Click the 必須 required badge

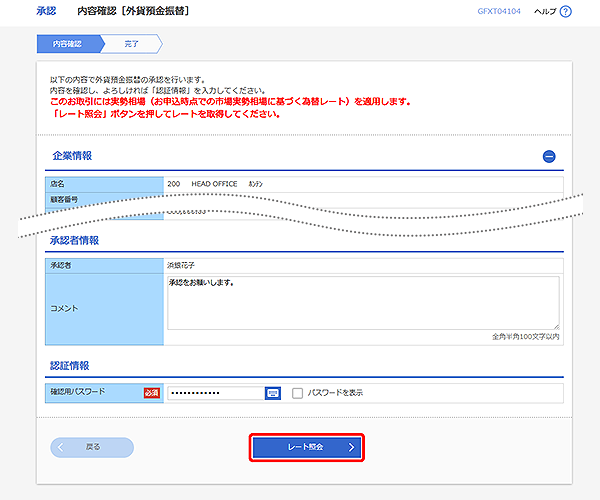coord(152,393)
